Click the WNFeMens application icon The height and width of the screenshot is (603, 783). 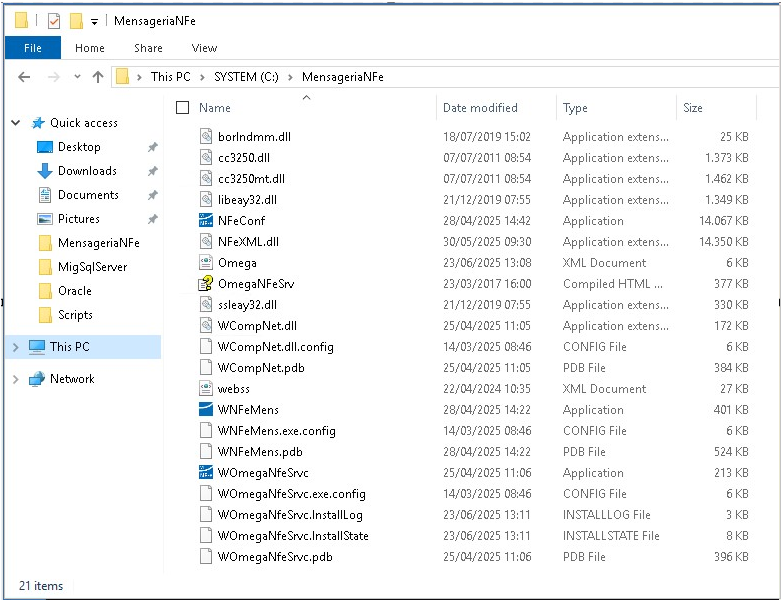click(206, 409)
